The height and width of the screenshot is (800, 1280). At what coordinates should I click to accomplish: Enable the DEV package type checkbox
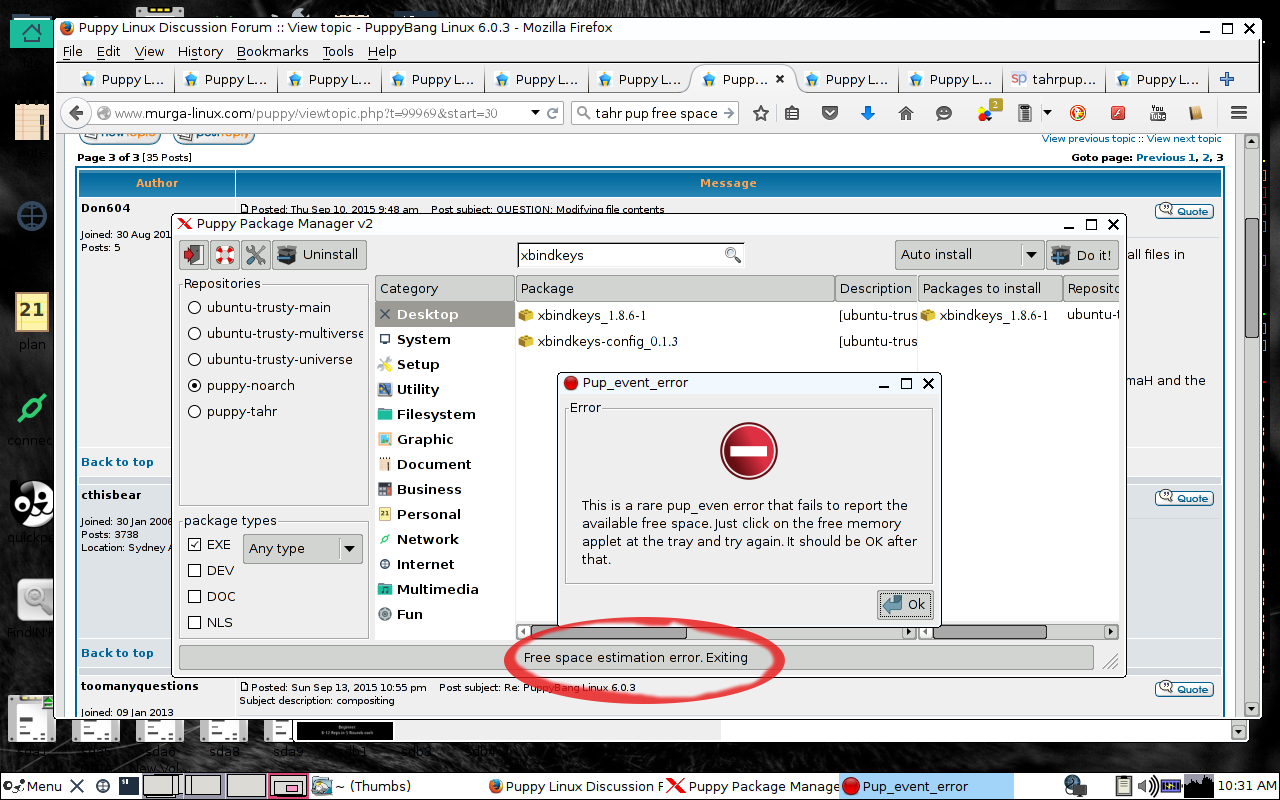click(x=195, y=571)
